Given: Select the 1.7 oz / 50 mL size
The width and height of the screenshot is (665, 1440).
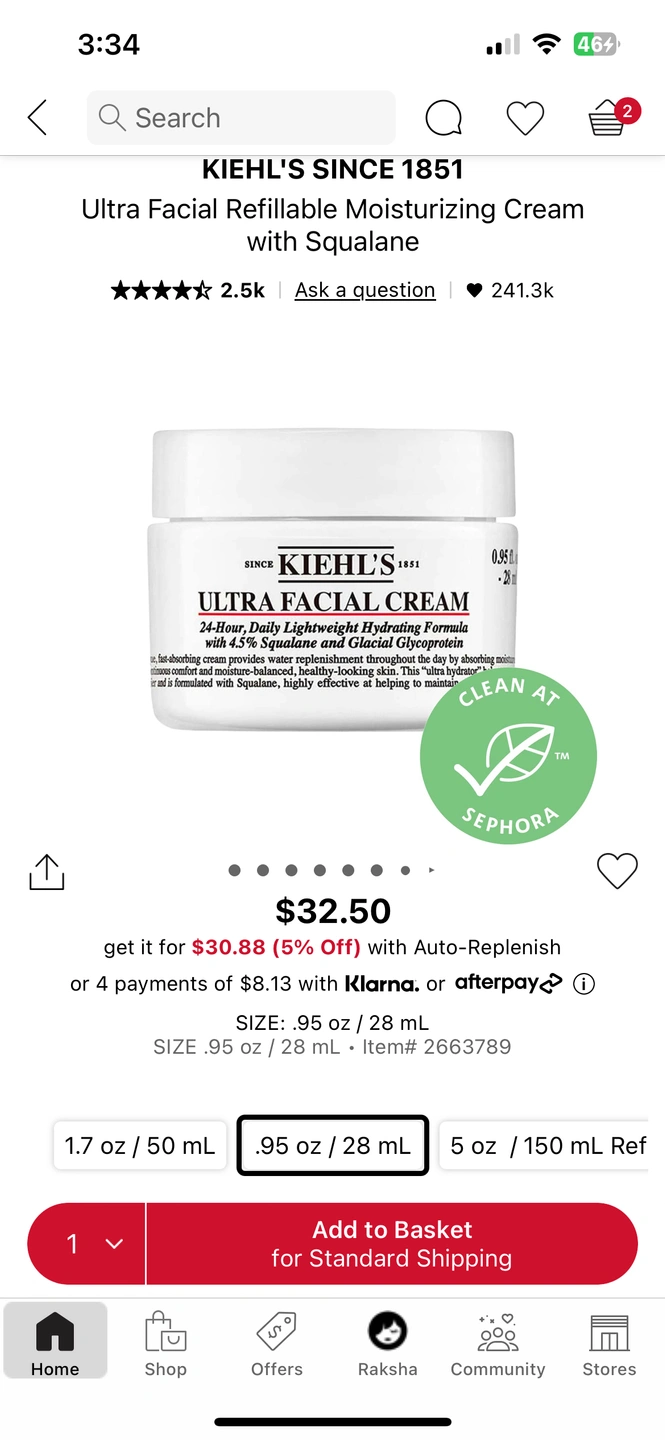Looking at the screenshot, I should point(140,1145).
